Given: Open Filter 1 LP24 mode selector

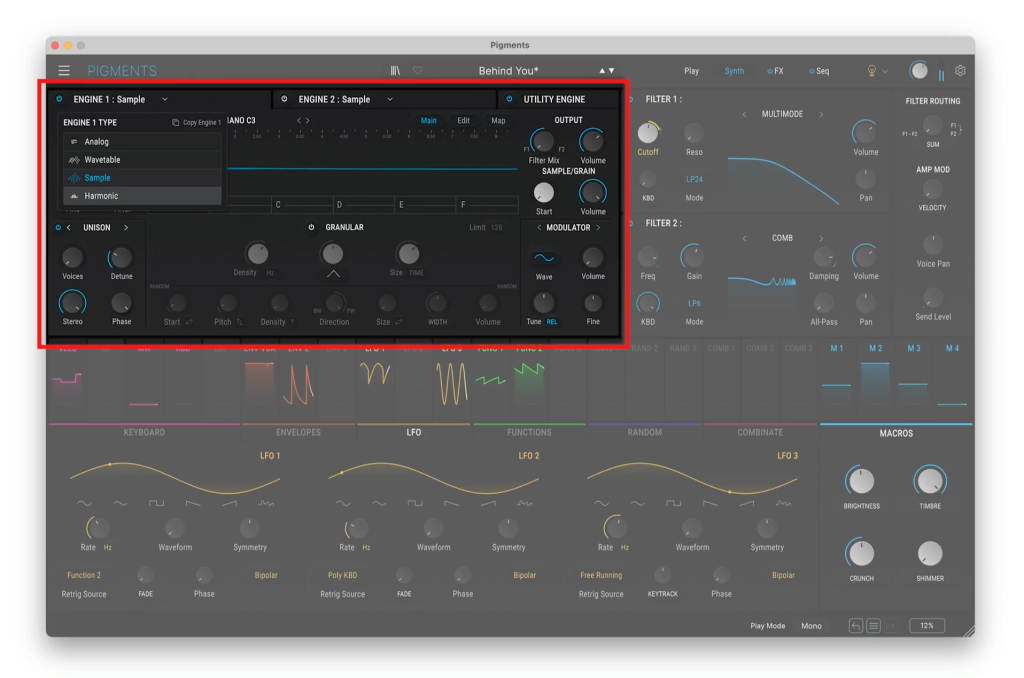Looking at the screenshot, I should pos(694,179).
